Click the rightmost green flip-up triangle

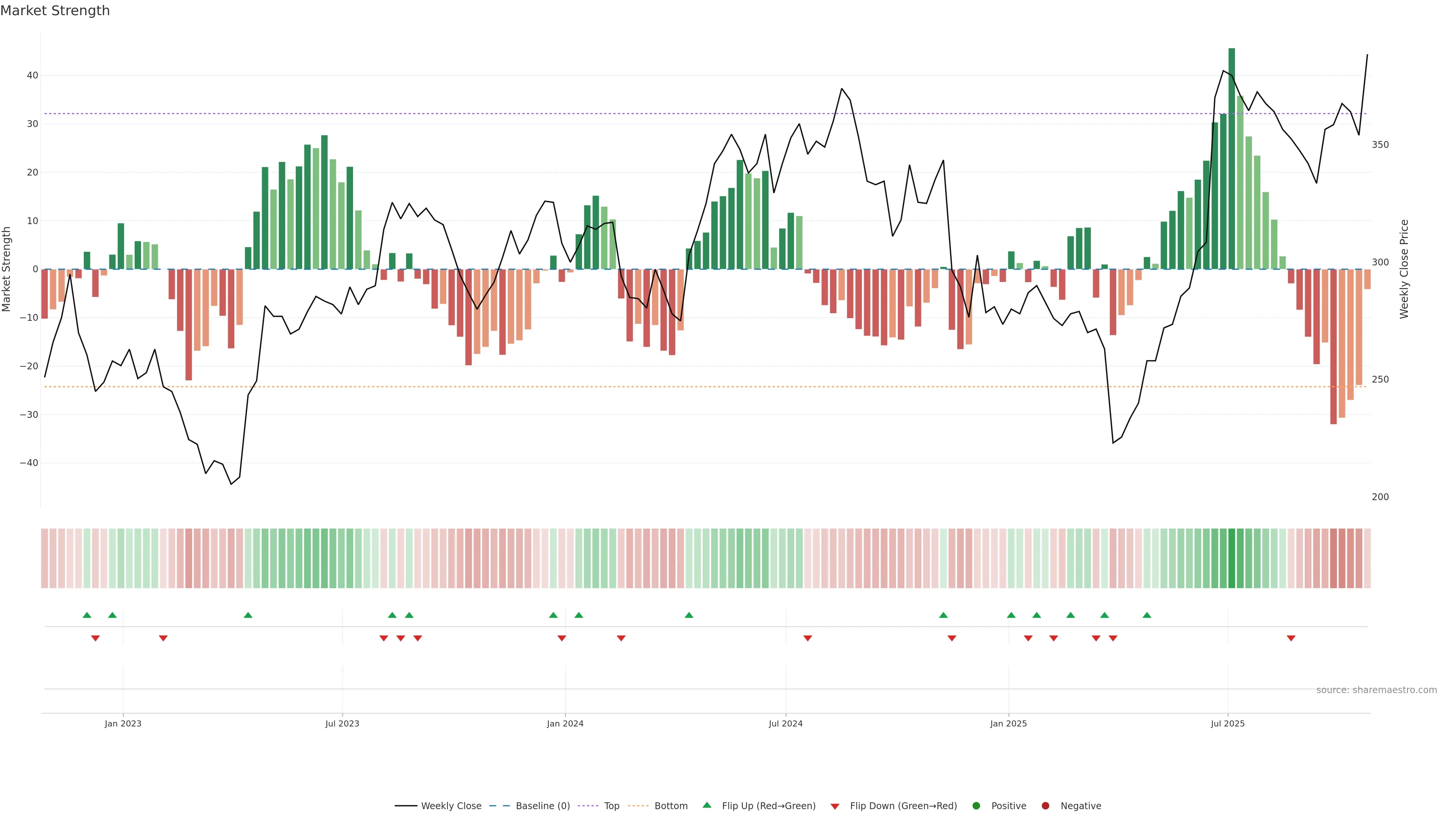click(x=1147, y=615)
